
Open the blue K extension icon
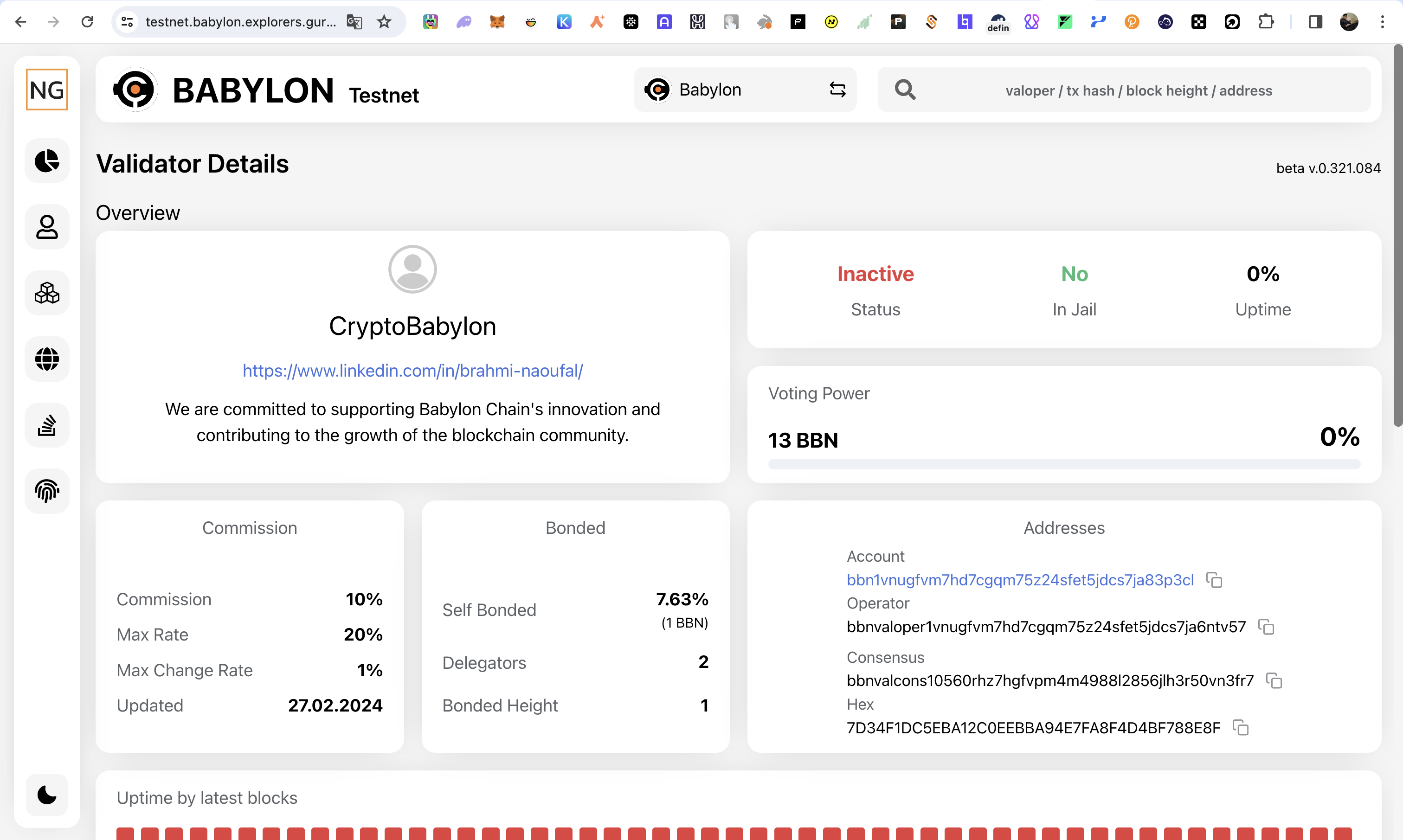tap(564, 21)
